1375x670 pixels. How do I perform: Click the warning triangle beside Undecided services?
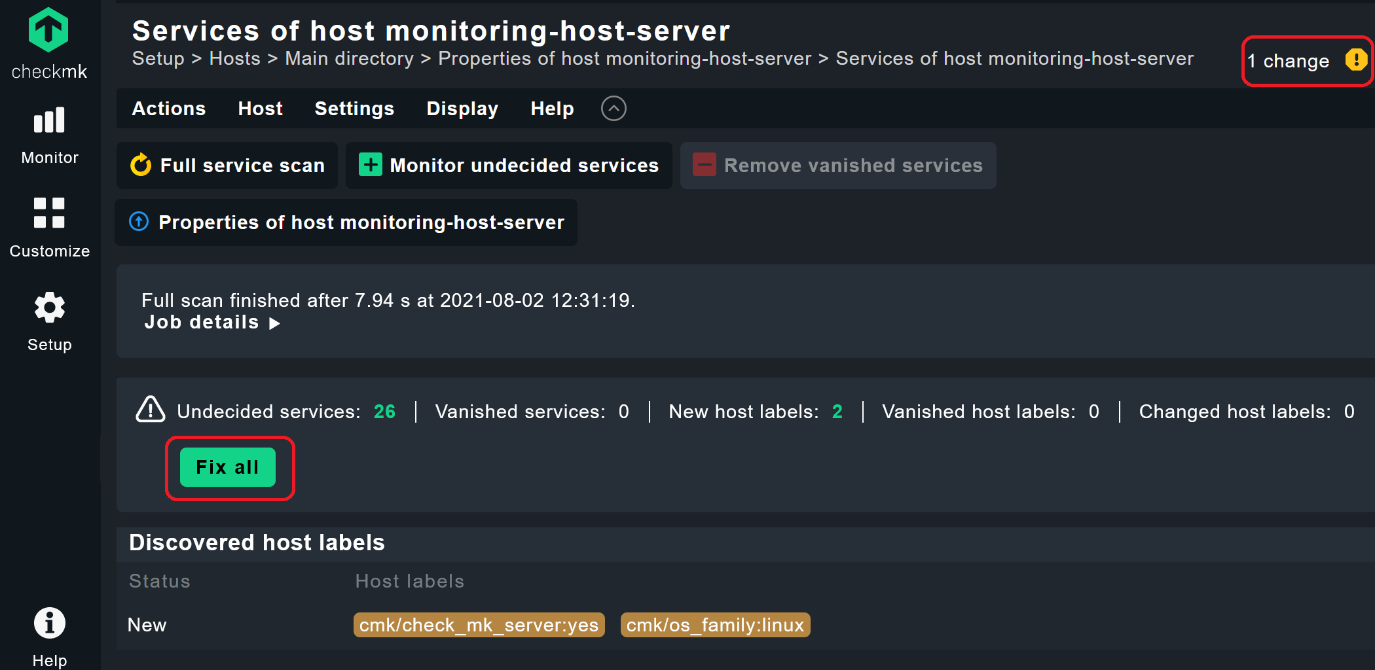(149, 409)
